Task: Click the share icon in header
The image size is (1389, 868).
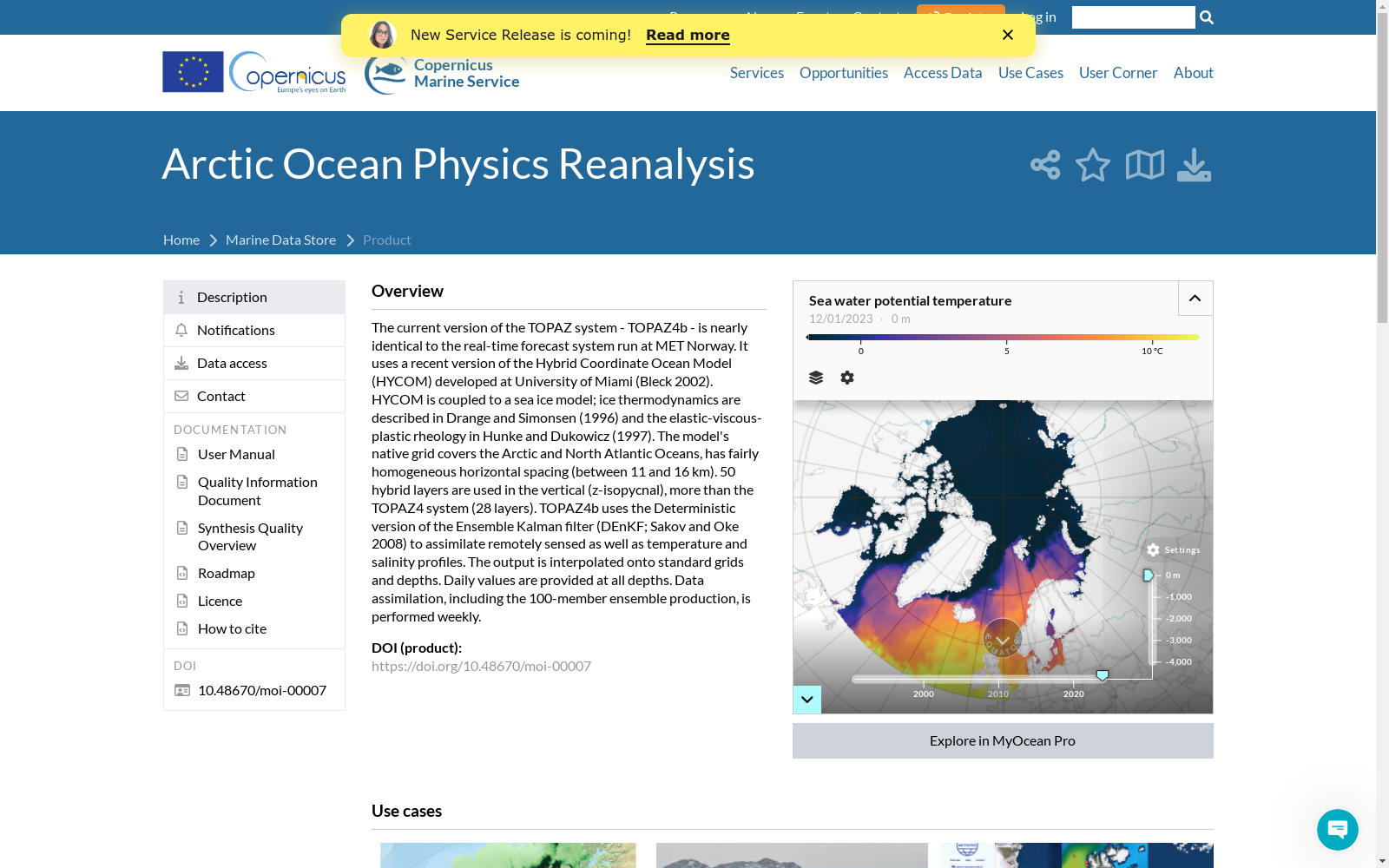Action: (1045, 165)
